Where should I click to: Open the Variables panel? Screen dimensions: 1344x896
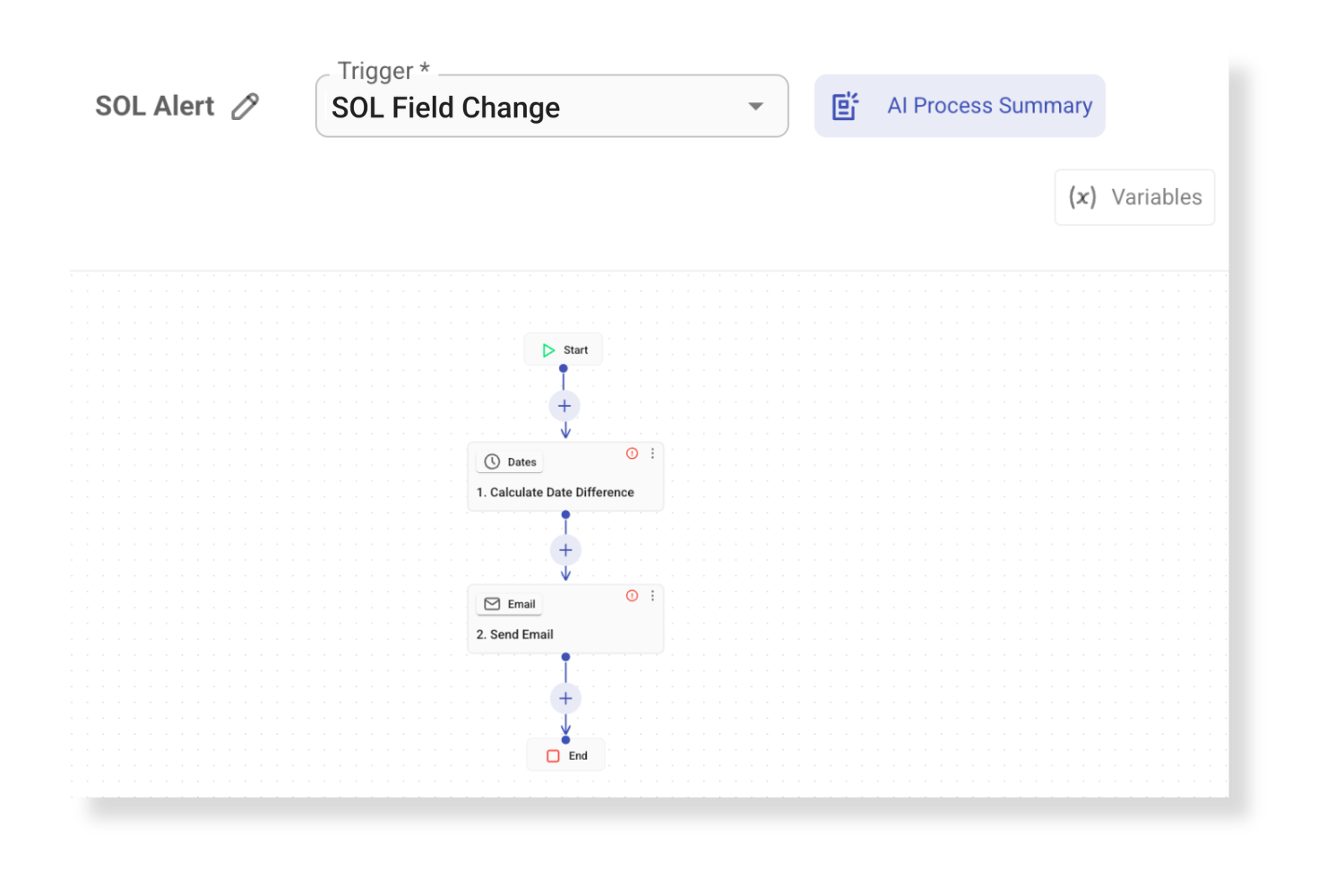pyautogui.click(x=1134, y=197)
